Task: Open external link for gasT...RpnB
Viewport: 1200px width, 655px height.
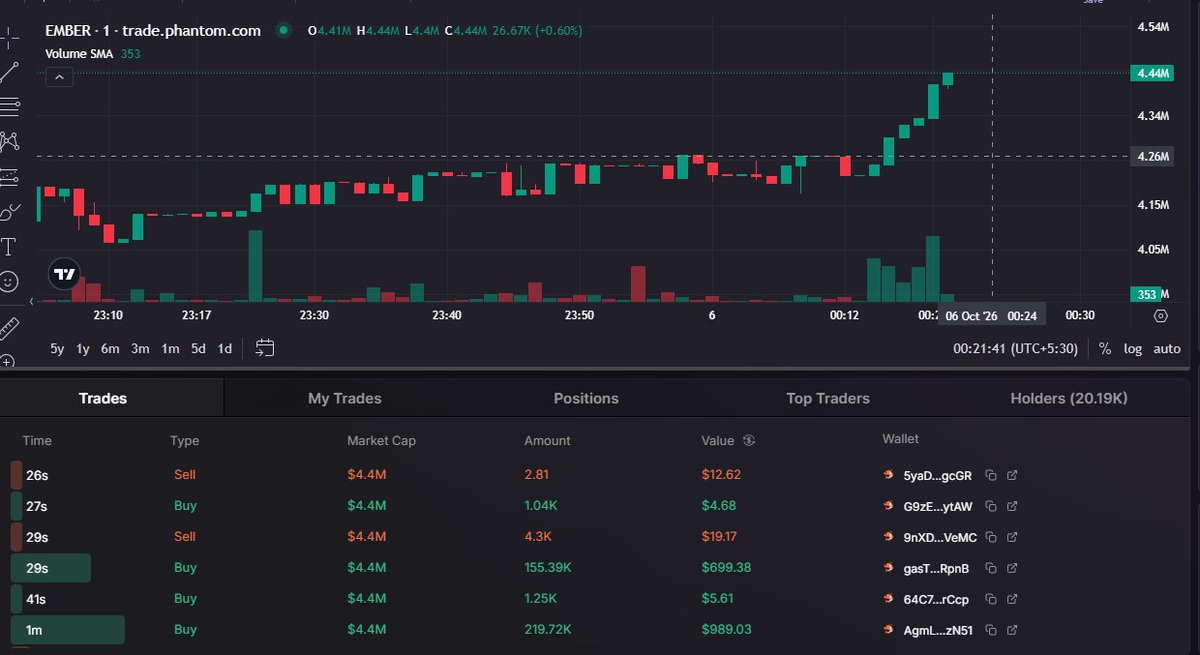Action: (1012, 568)
